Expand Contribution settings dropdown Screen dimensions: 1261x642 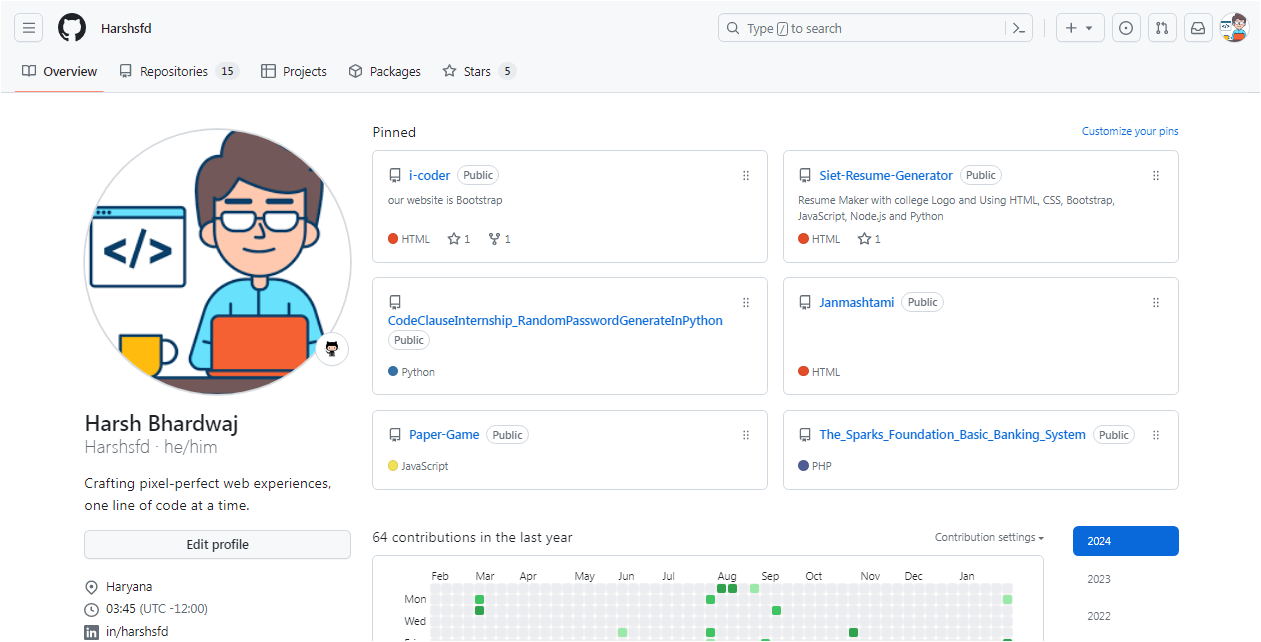click(x=989, y=537)
